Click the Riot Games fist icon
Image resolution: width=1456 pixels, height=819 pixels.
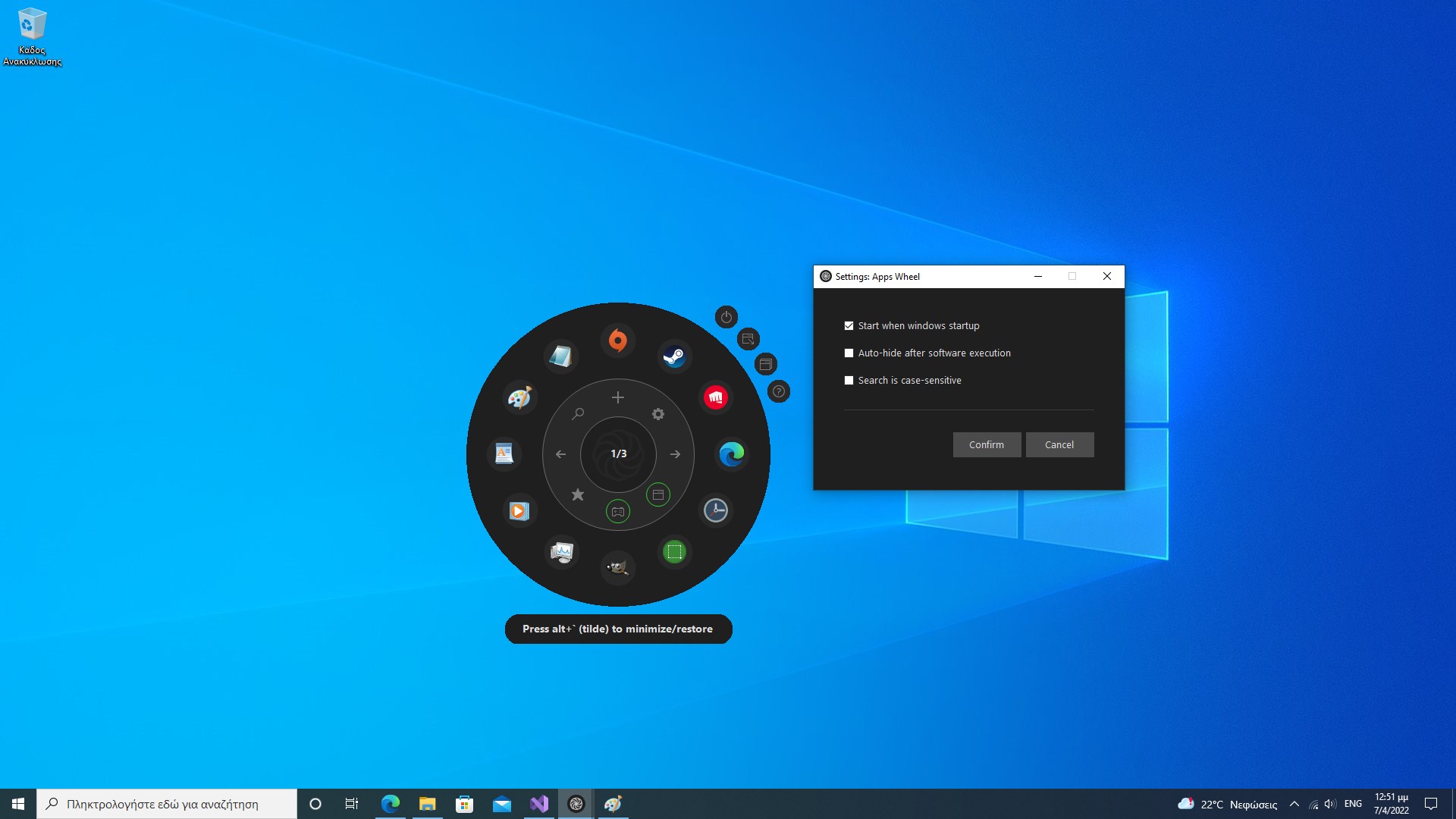tap(715, 397)
